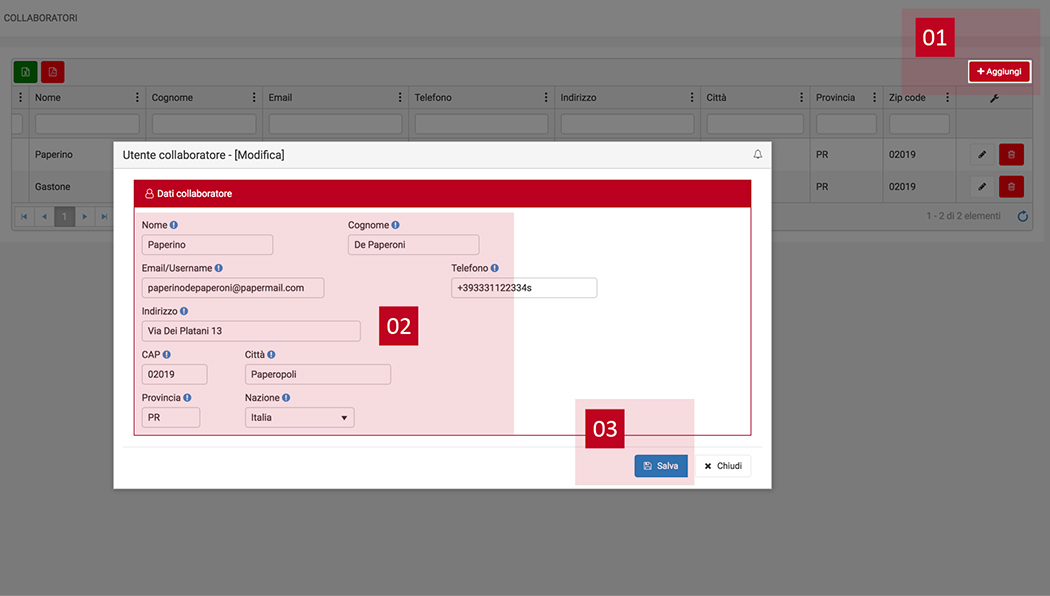Export the collaborators table to PDF
Viewport: 1050px width, 596px height.
click(52, 72)
